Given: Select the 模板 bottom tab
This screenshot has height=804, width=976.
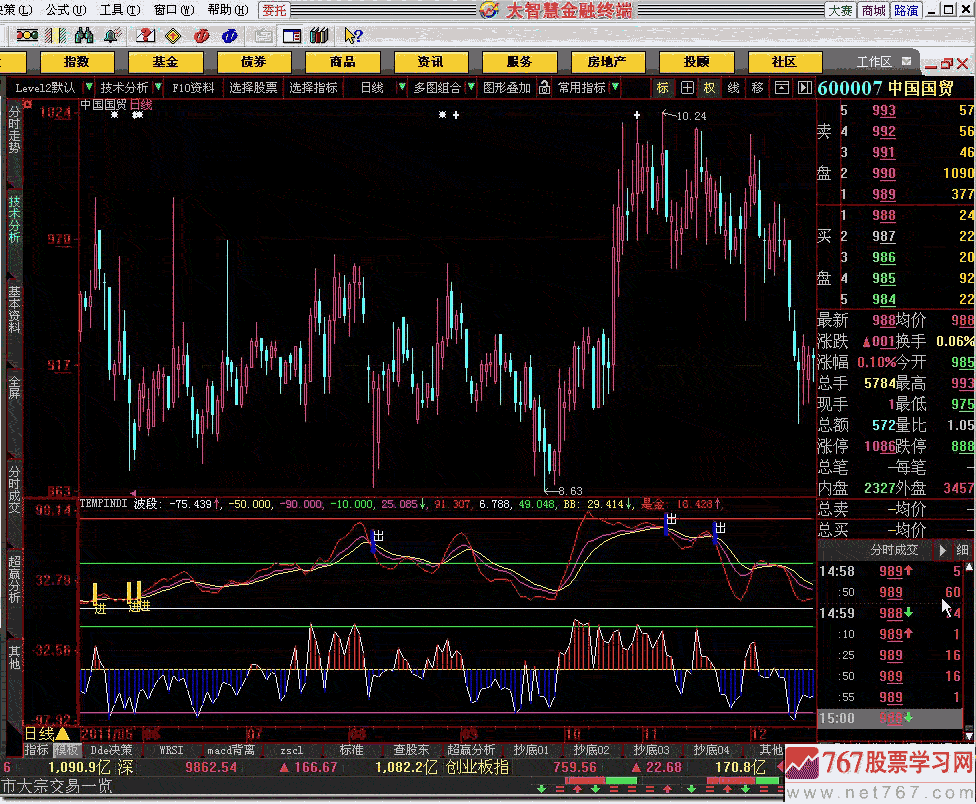Looking at the screenshot, I should pyautogui.click(x=66, y=750).
